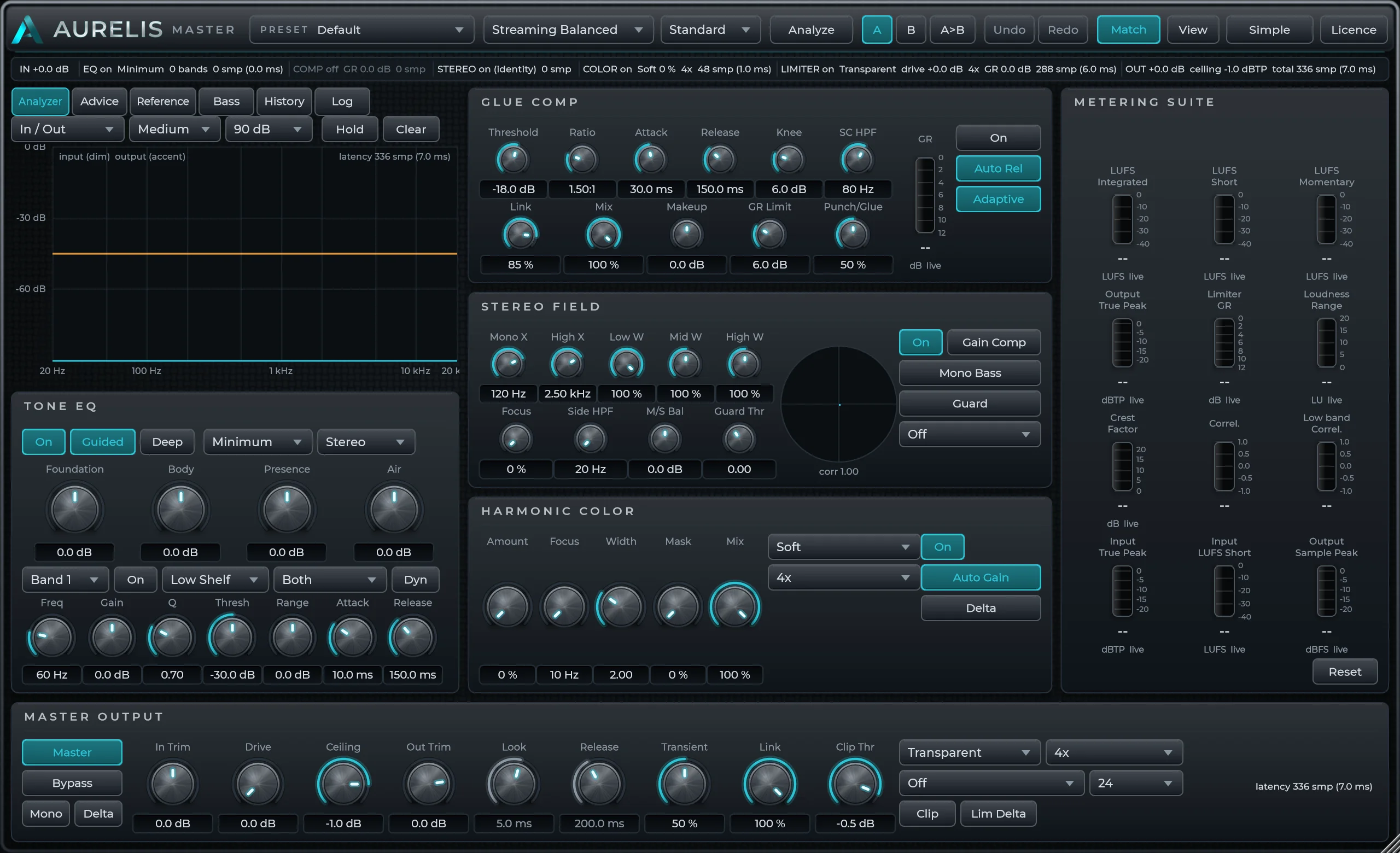Screen dimensions: 1400x853
Task: Toggle Stereo Field On button
Action: click(x=920, y=342)
